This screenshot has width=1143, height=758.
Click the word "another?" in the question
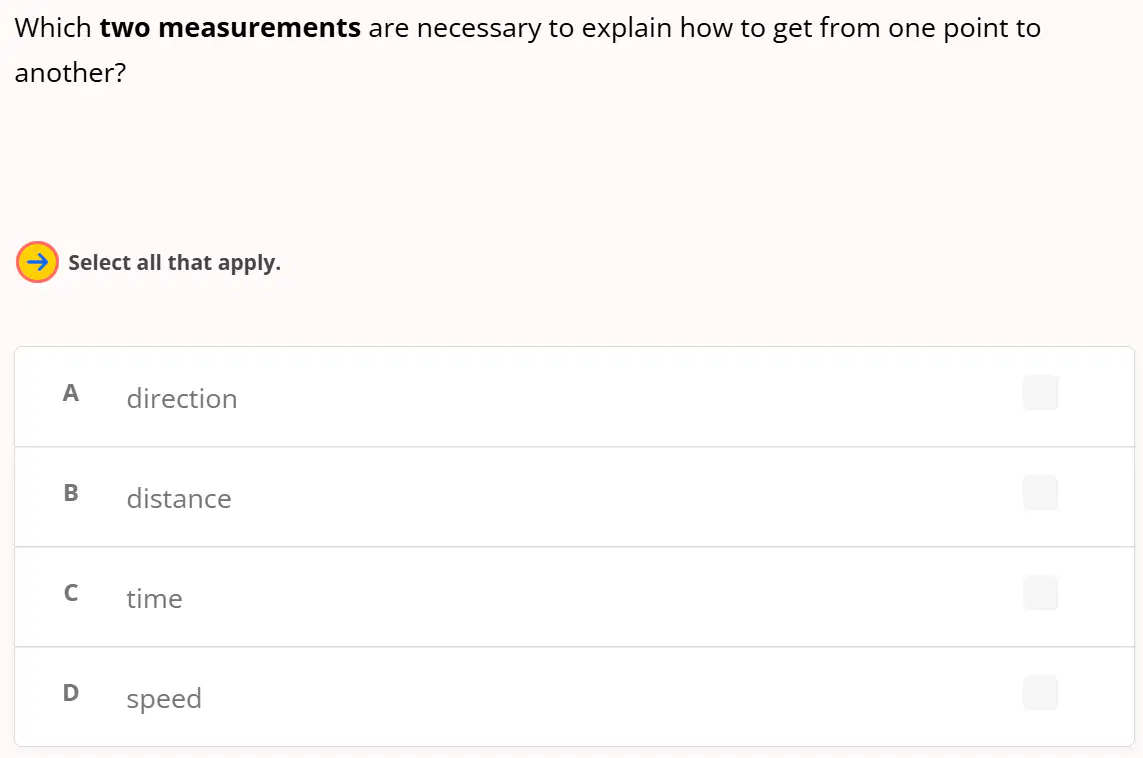(x=71, y=73)
